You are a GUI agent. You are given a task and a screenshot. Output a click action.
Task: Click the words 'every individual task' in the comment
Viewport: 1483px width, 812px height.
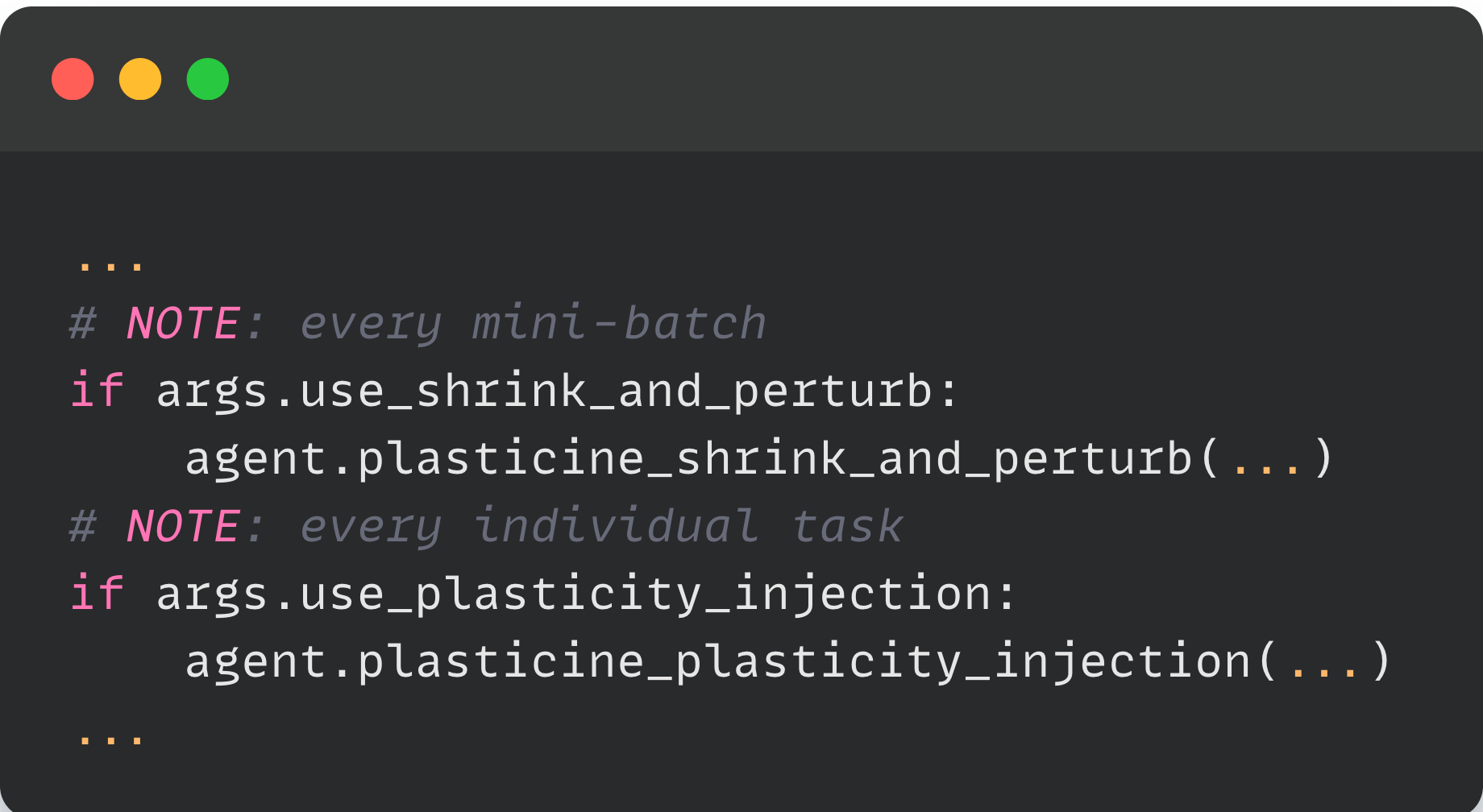point(601,527)
